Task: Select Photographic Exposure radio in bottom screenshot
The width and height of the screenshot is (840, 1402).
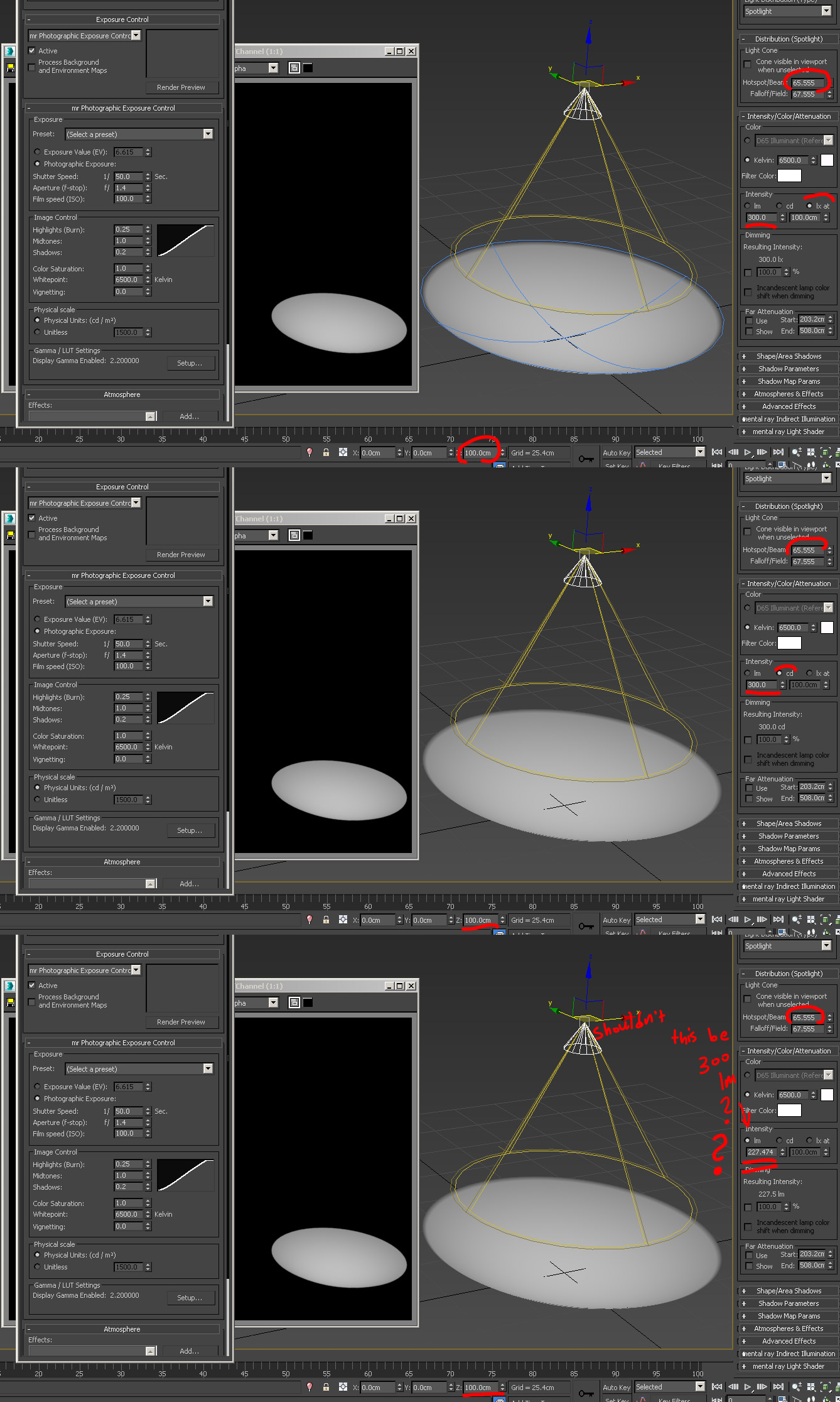Action: coord(37,1099)
